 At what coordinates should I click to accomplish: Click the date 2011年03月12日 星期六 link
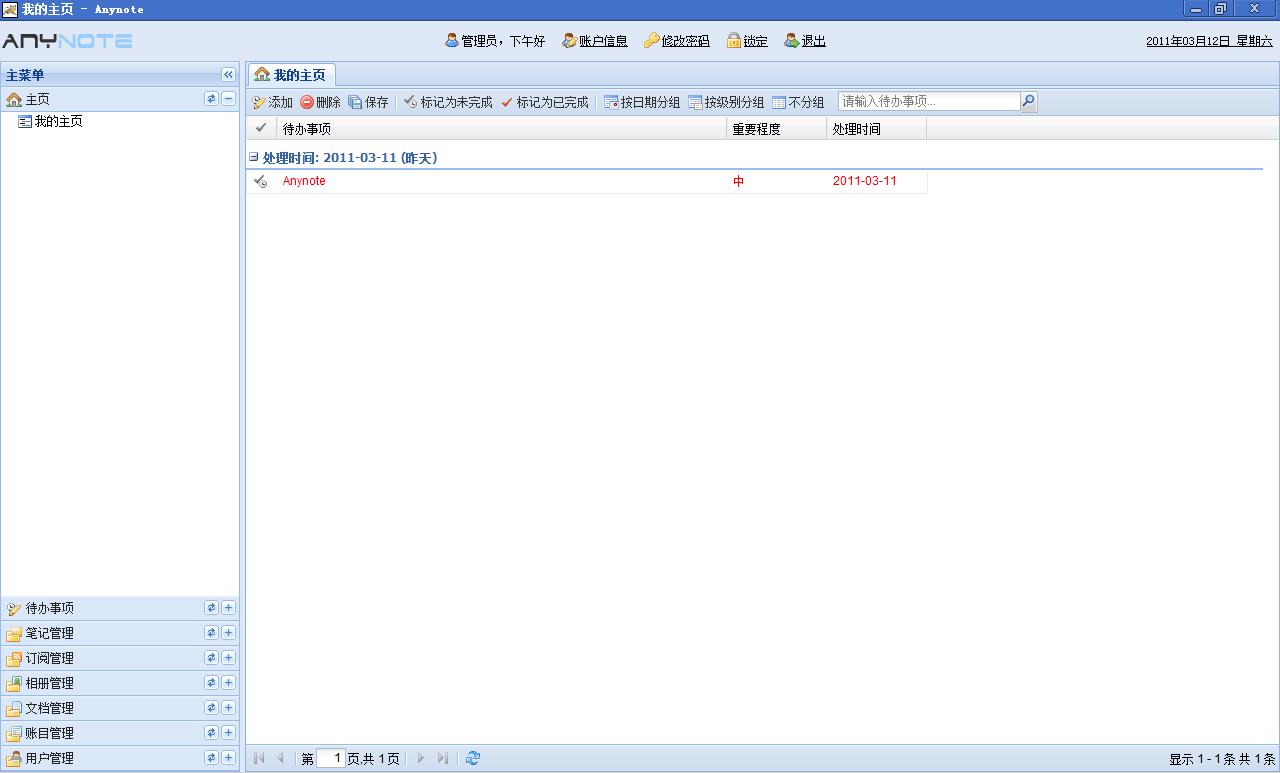1209,41
